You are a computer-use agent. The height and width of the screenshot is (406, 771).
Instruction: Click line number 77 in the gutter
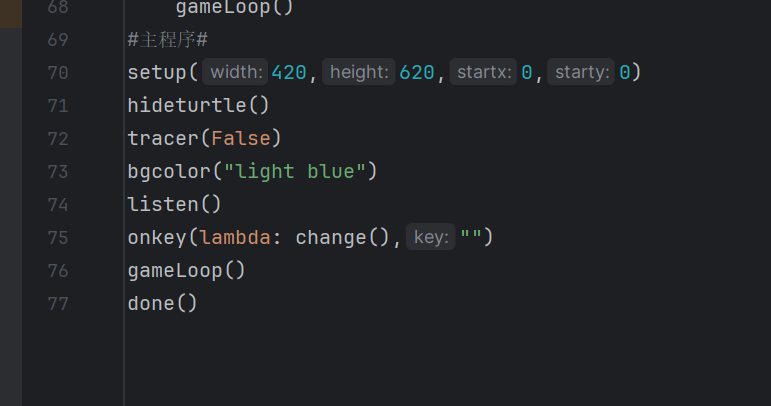[x=58, y=304]
